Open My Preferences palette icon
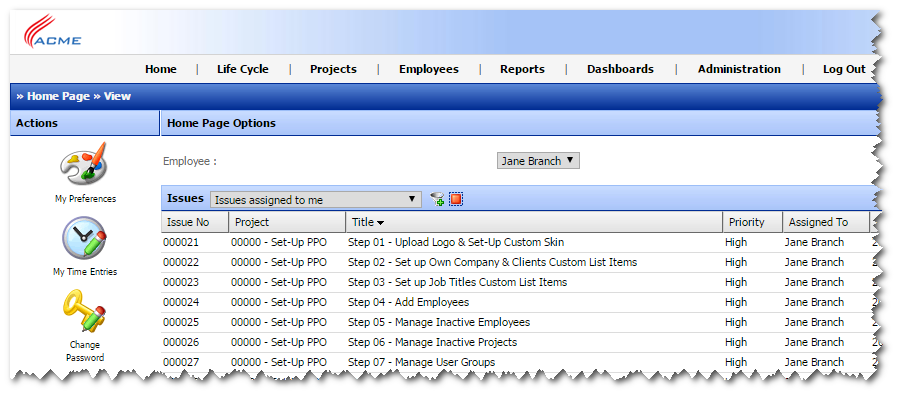Viewport: 900px width, 397px height. [84, 163]
